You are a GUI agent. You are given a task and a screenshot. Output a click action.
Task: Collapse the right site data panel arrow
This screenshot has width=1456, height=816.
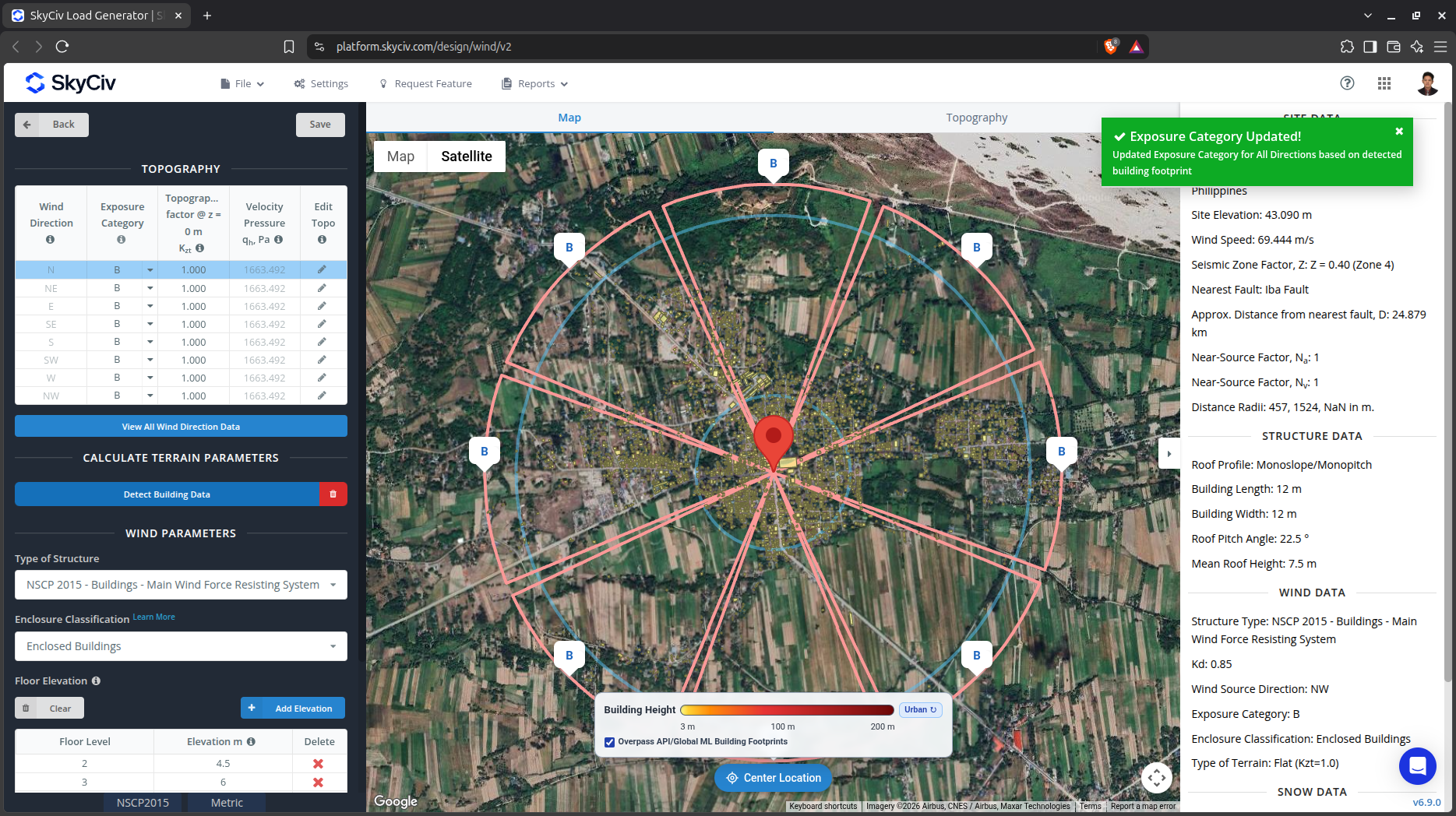[1169, 454]
